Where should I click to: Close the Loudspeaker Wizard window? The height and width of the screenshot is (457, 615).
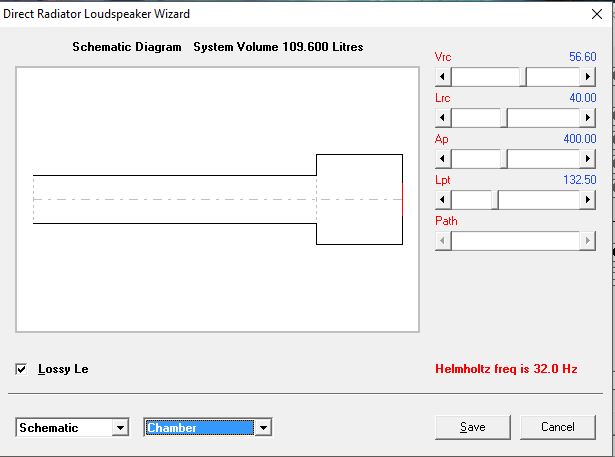(597, 14)
